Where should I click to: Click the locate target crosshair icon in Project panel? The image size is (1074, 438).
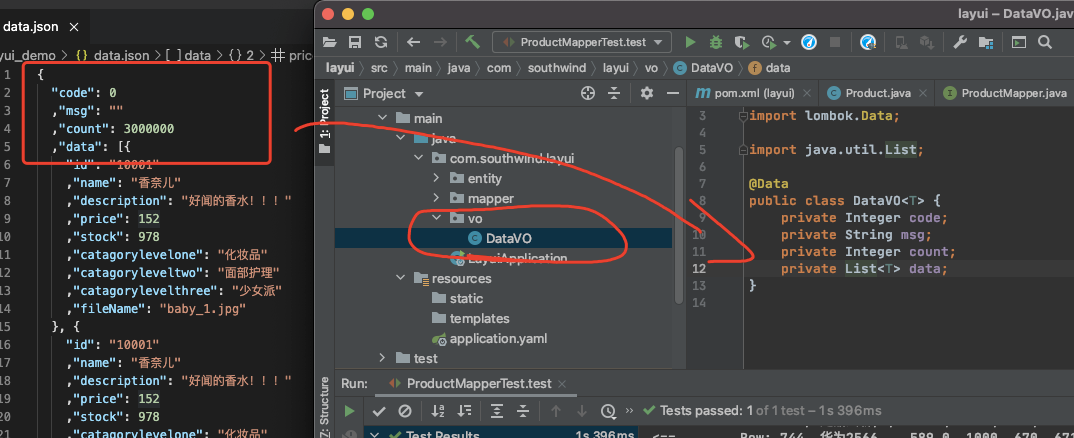pyautogui.click(x=588, y=93)
